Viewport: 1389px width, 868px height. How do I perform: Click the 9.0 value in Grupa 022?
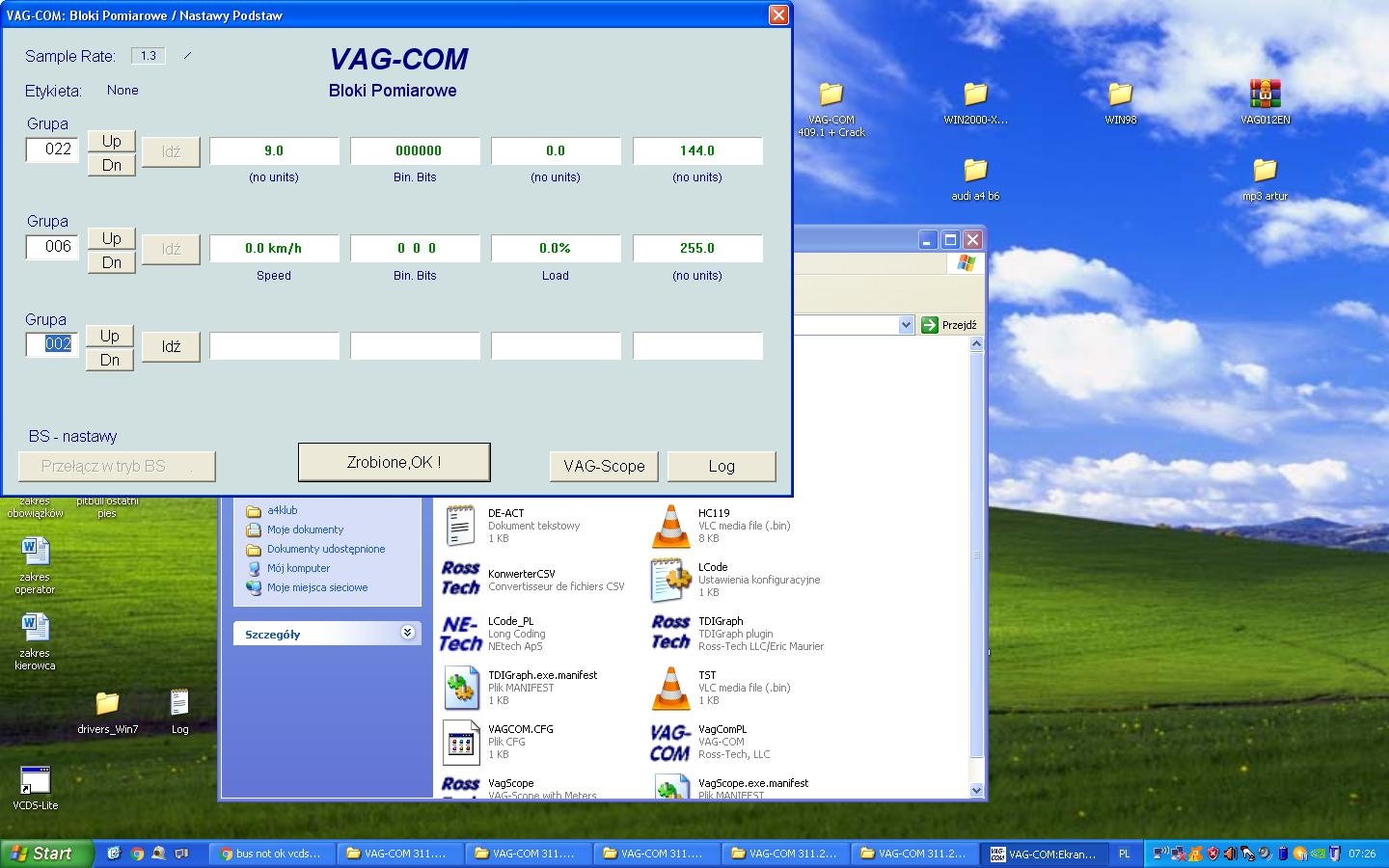coord(274,150)
